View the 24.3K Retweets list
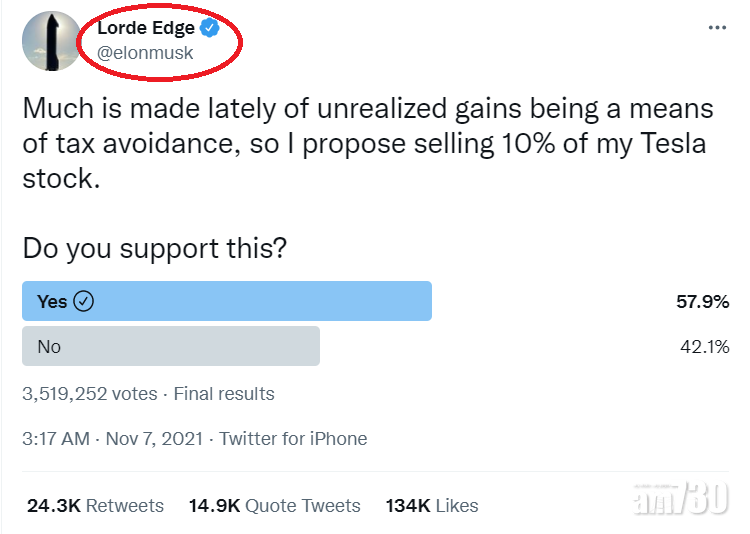750x534 pixels. 95,505
